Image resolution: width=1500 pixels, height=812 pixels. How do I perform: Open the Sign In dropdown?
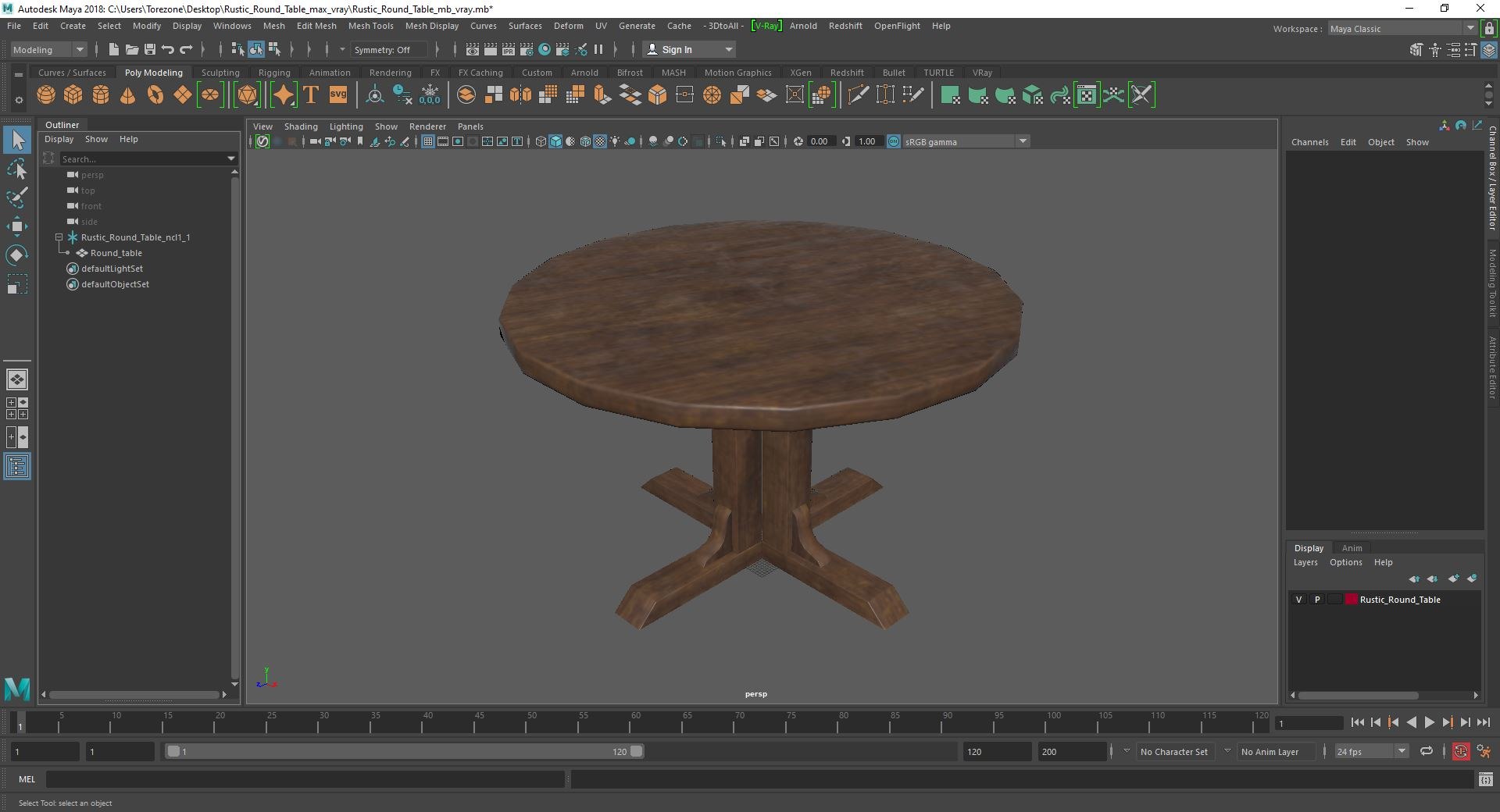[688, 49]
